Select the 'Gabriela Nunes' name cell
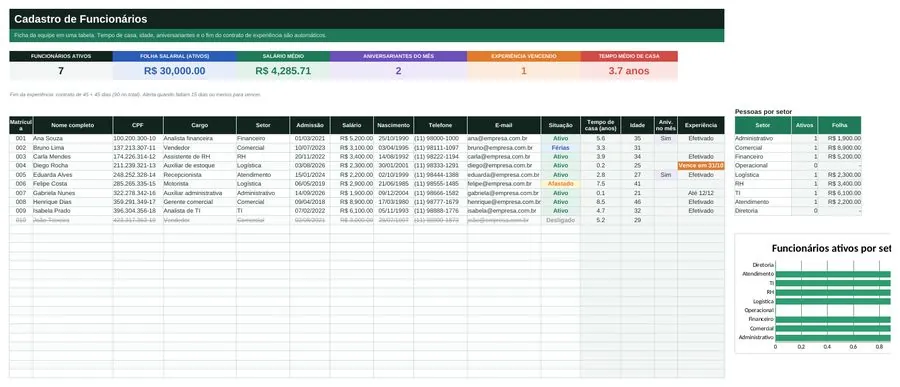This screenshot has width=900, height=387. pyautogui.click(x=72, y=193)
